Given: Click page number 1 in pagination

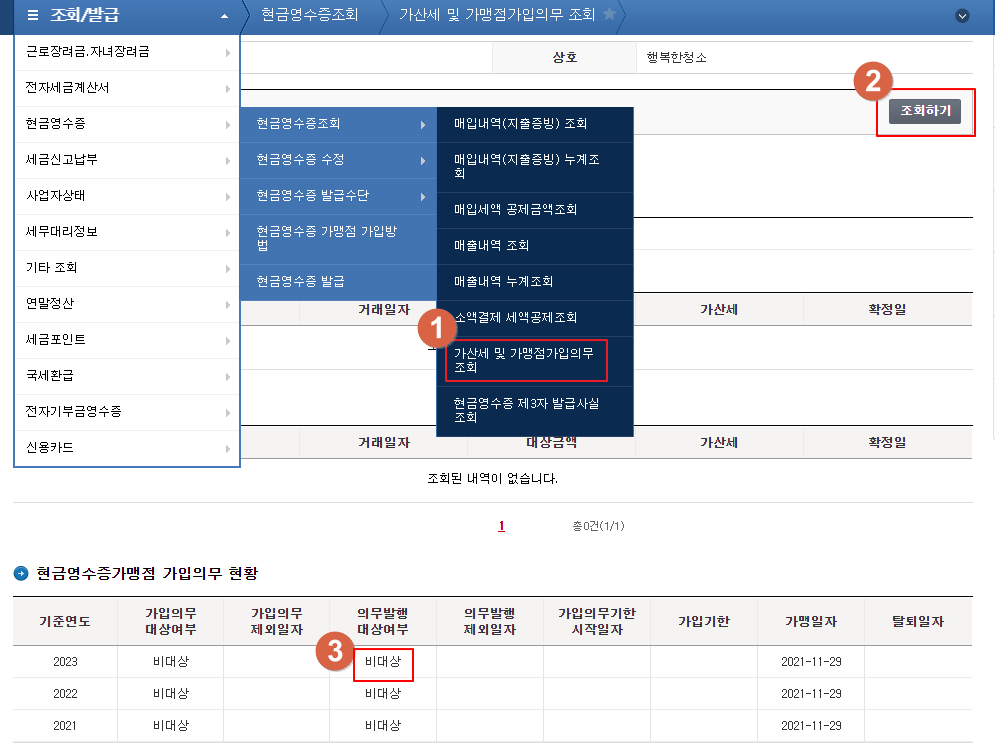Looking at the screenshot, I should (x=501, y=525).
